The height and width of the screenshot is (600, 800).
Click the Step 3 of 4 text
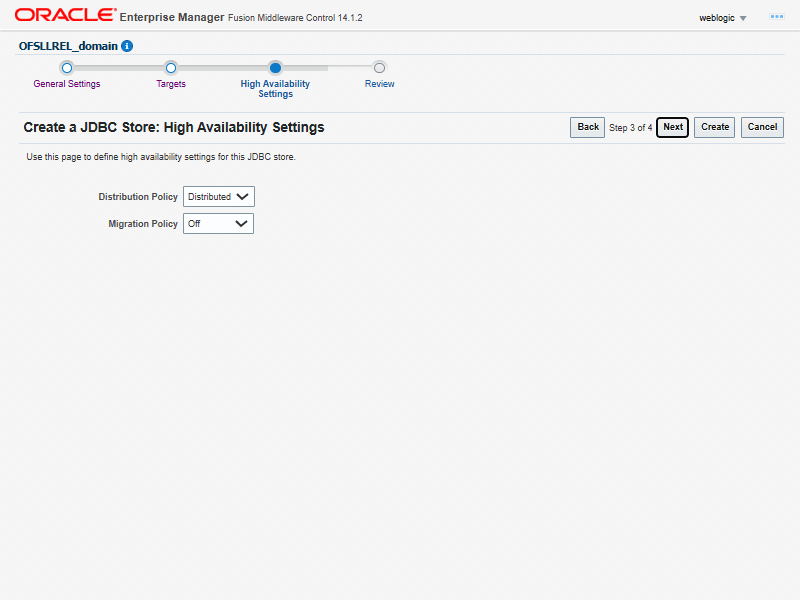[630, 128]
